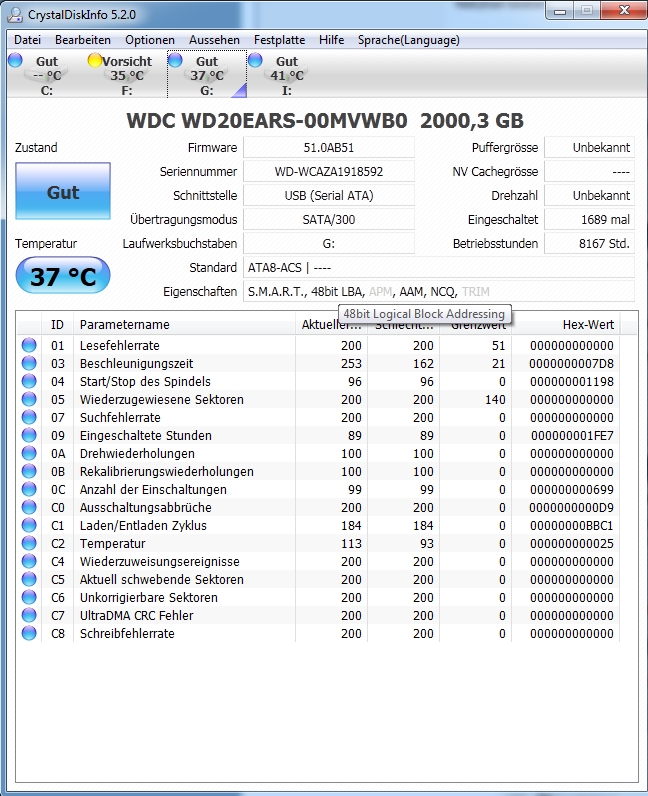Open the Hilfe menu

tap(332, 40)
